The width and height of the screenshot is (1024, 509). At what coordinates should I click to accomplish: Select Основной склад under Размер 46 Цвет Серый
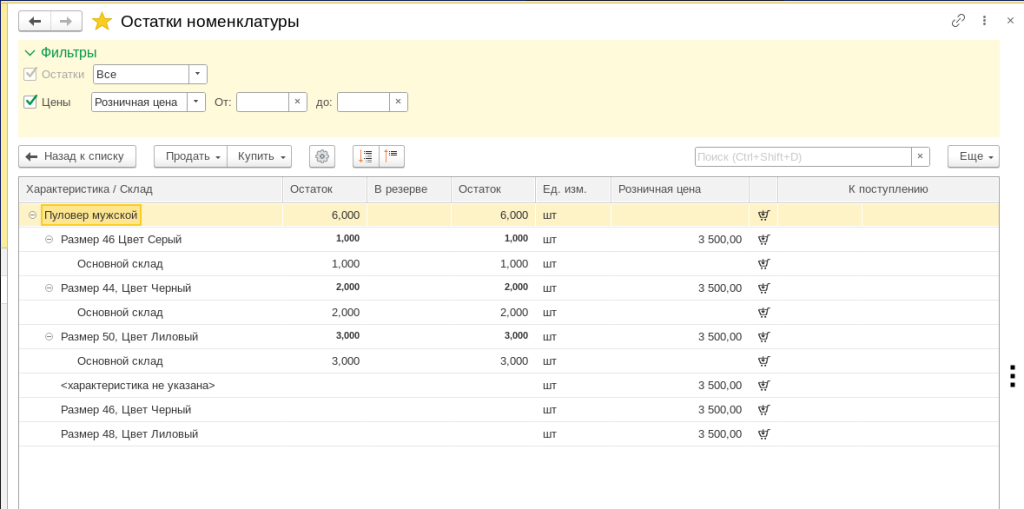pos(509,264)
